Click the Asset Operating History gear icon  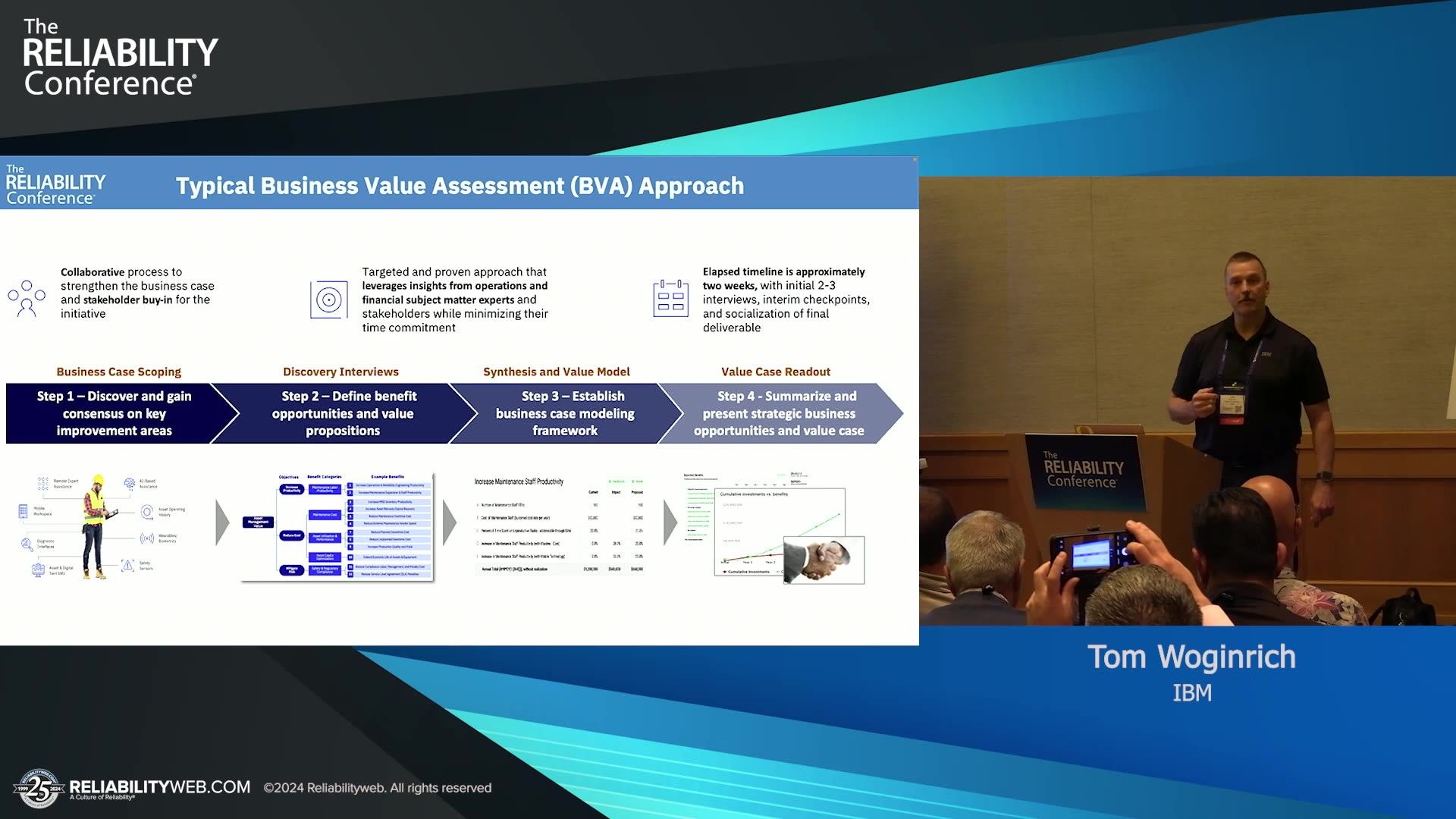pyautogui.click(x=147, y=513)
